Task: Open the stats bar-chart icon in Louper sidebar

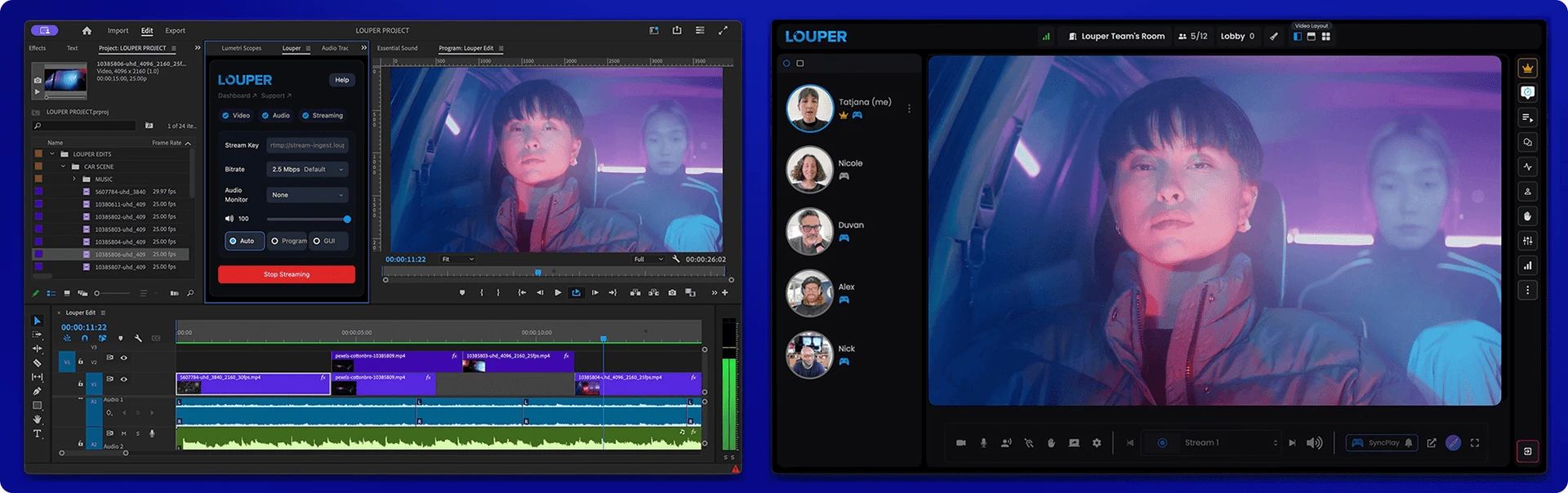Action: [1528, 265]
